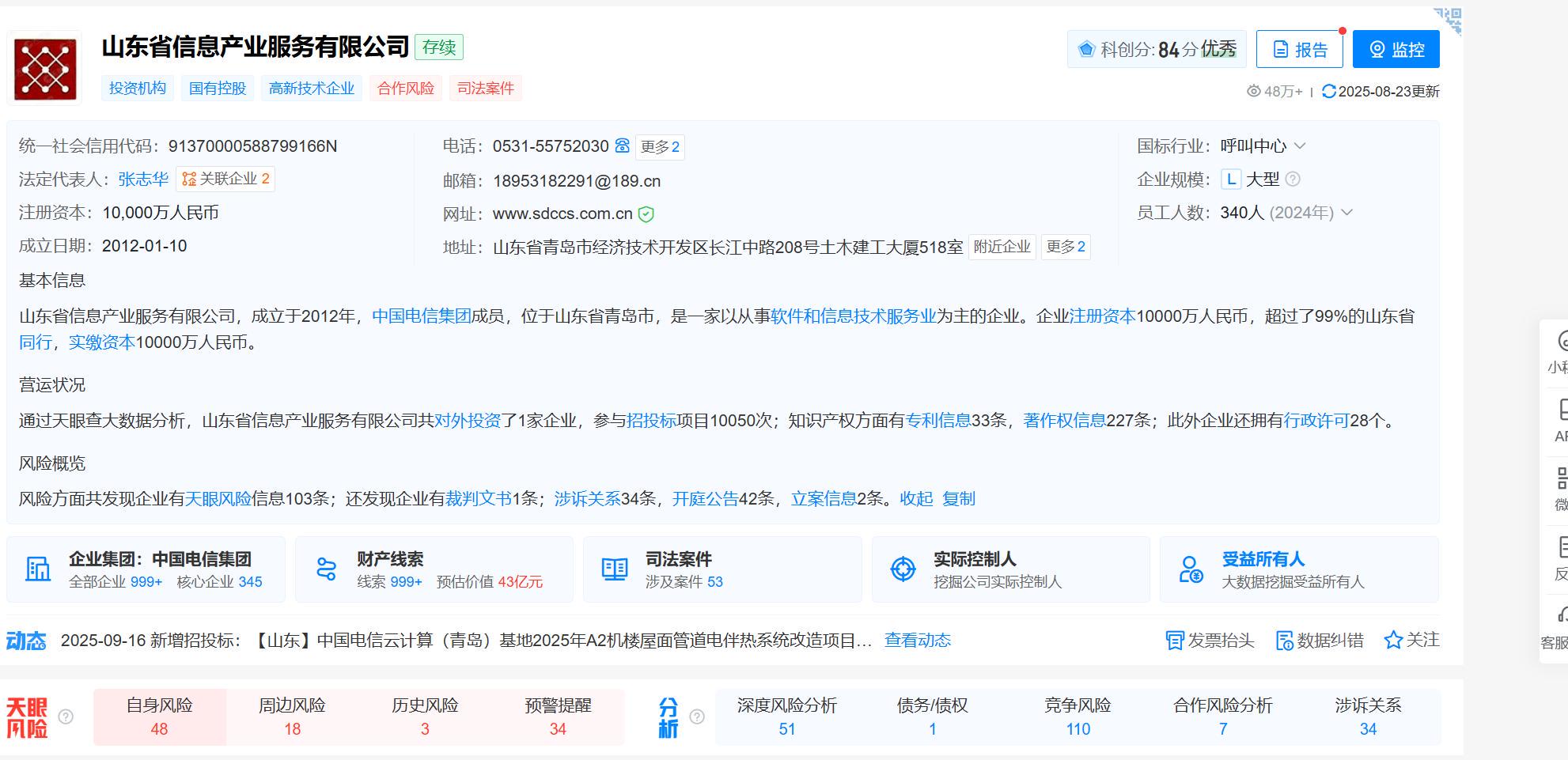Open legal representative 张志华 link
Viewport: 1568px width, 760px height.
(143, 180)
